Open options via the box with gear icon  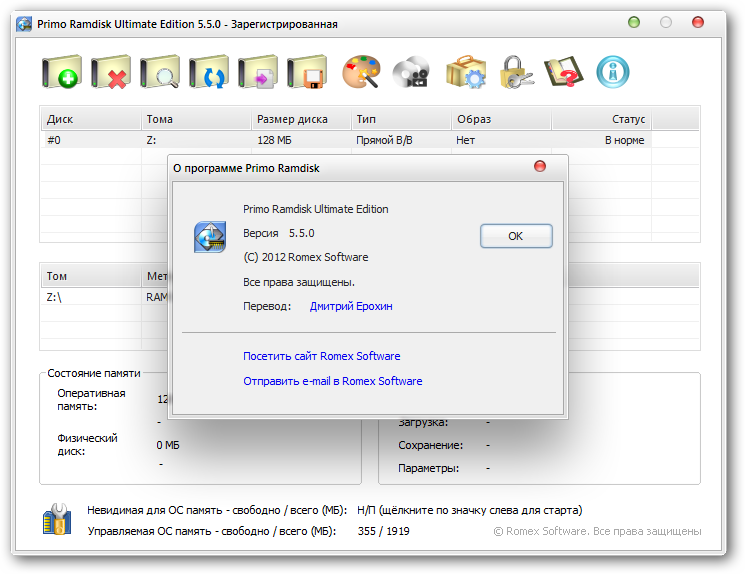pos(466,72)
